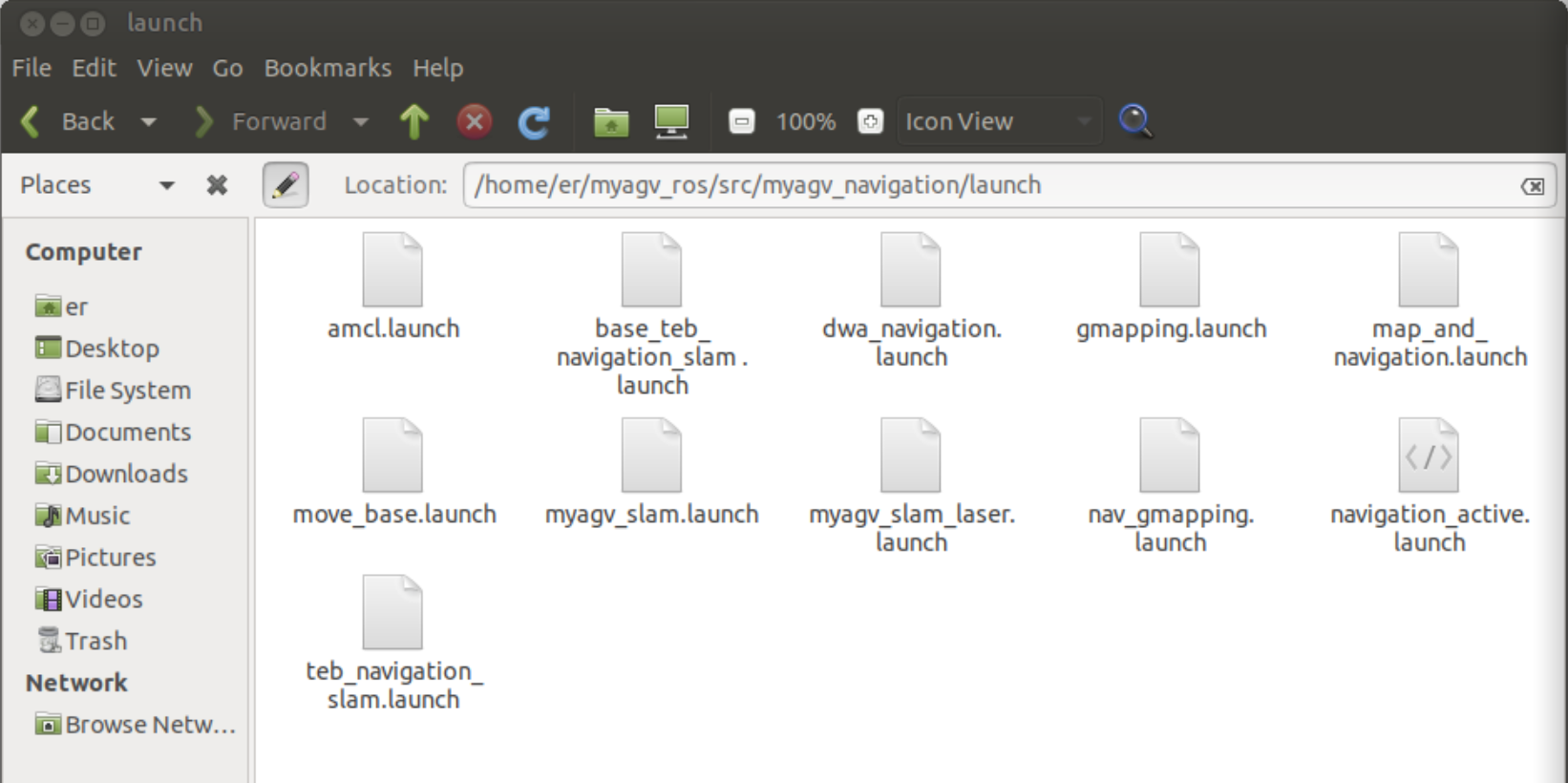Screen dimensions: 1568x783
Task: Open the Bookmarks menu
Action: [328, 68]
